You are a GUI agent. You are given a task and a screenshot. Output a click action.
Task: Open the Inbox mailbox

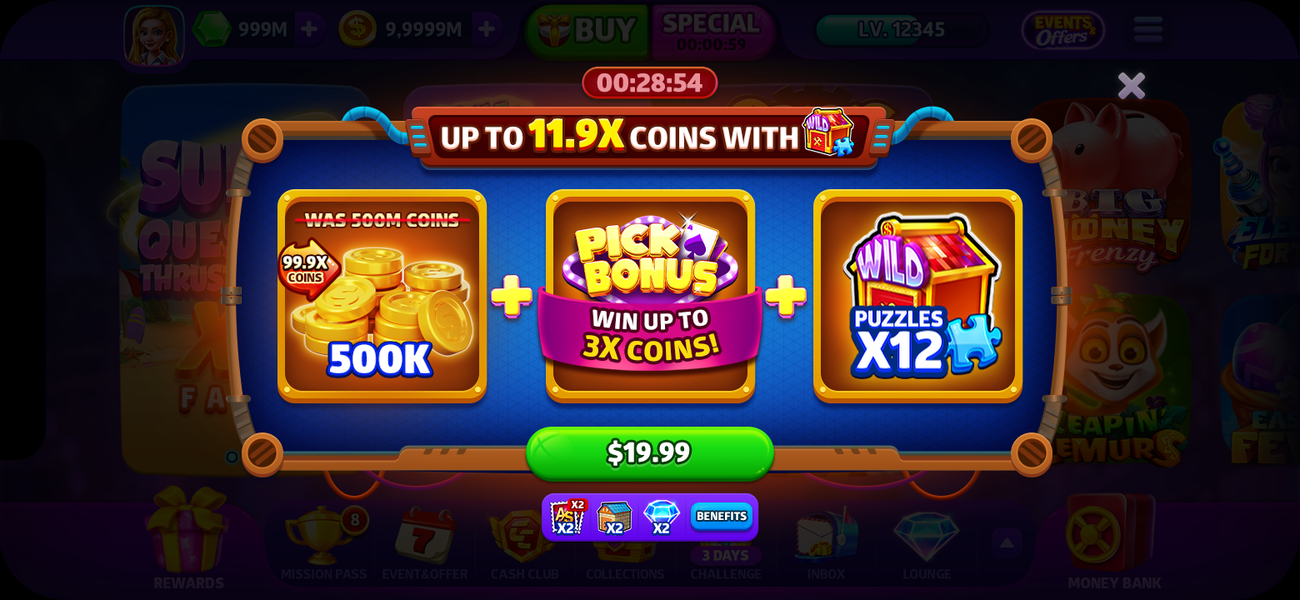[826, 545]
